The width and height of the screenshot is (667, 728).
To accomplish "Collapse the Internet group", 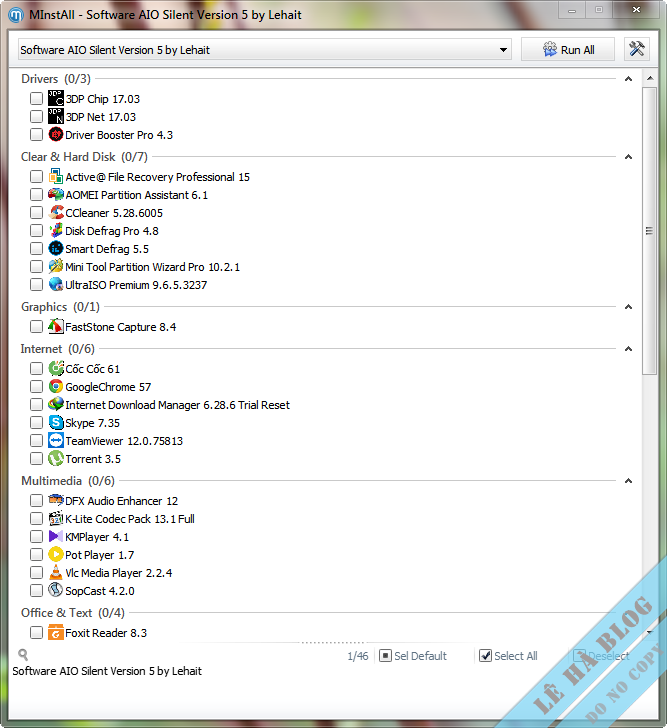I will [628, 349].
